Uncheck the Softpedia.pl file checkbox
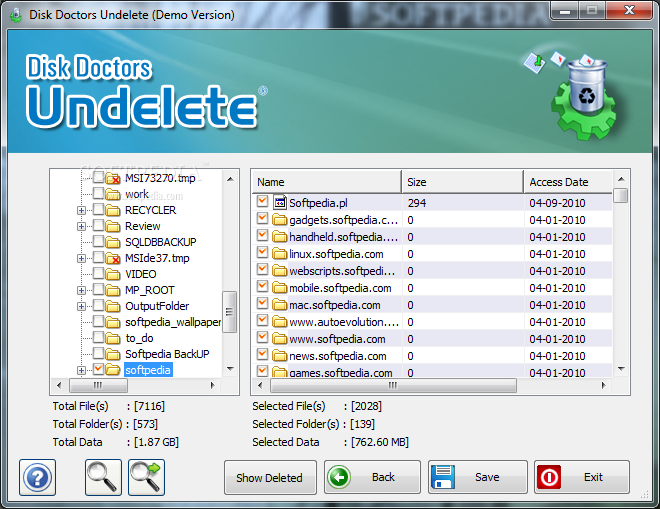The image size is (660, 509). [262, 201]
